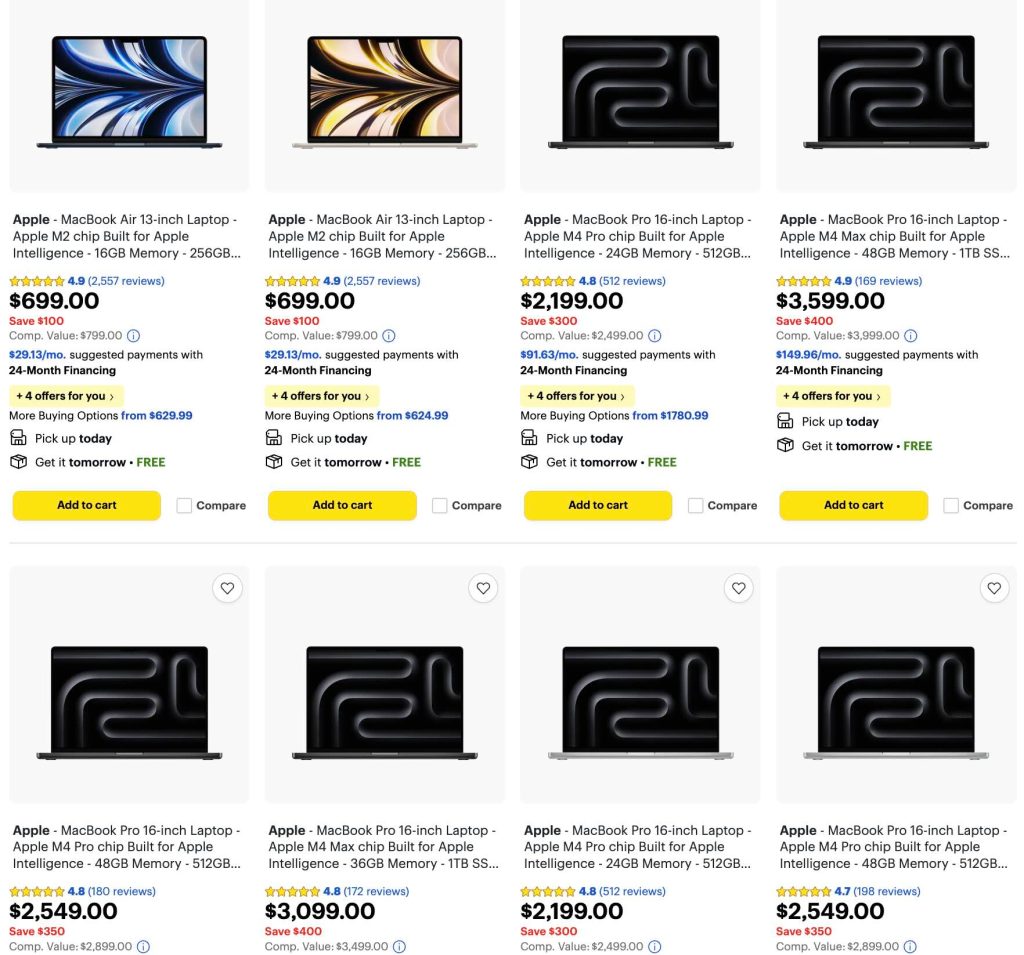
Task: Expand offers for the $3,599.00 MacBook Pro
Action: (832, 396)
